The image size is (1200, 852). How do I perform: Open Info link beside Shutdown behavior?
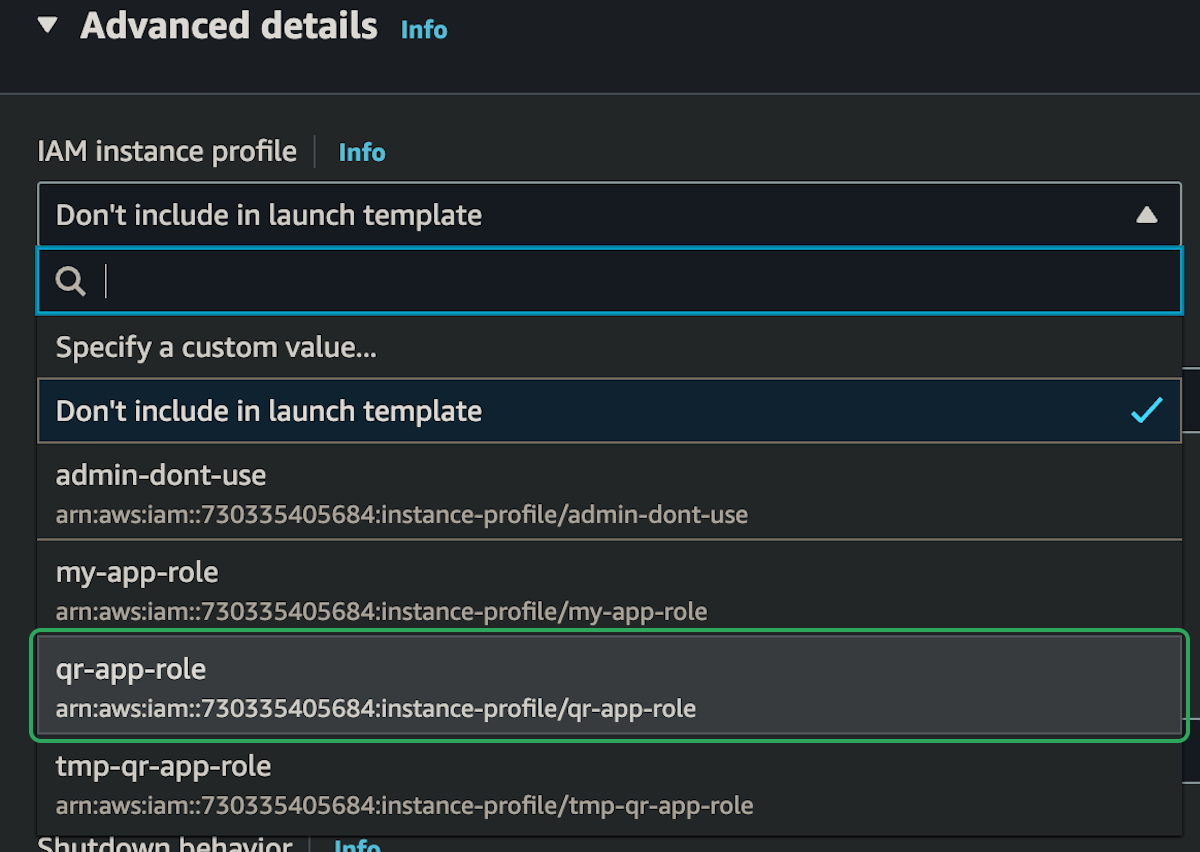[x=357, y=846]
